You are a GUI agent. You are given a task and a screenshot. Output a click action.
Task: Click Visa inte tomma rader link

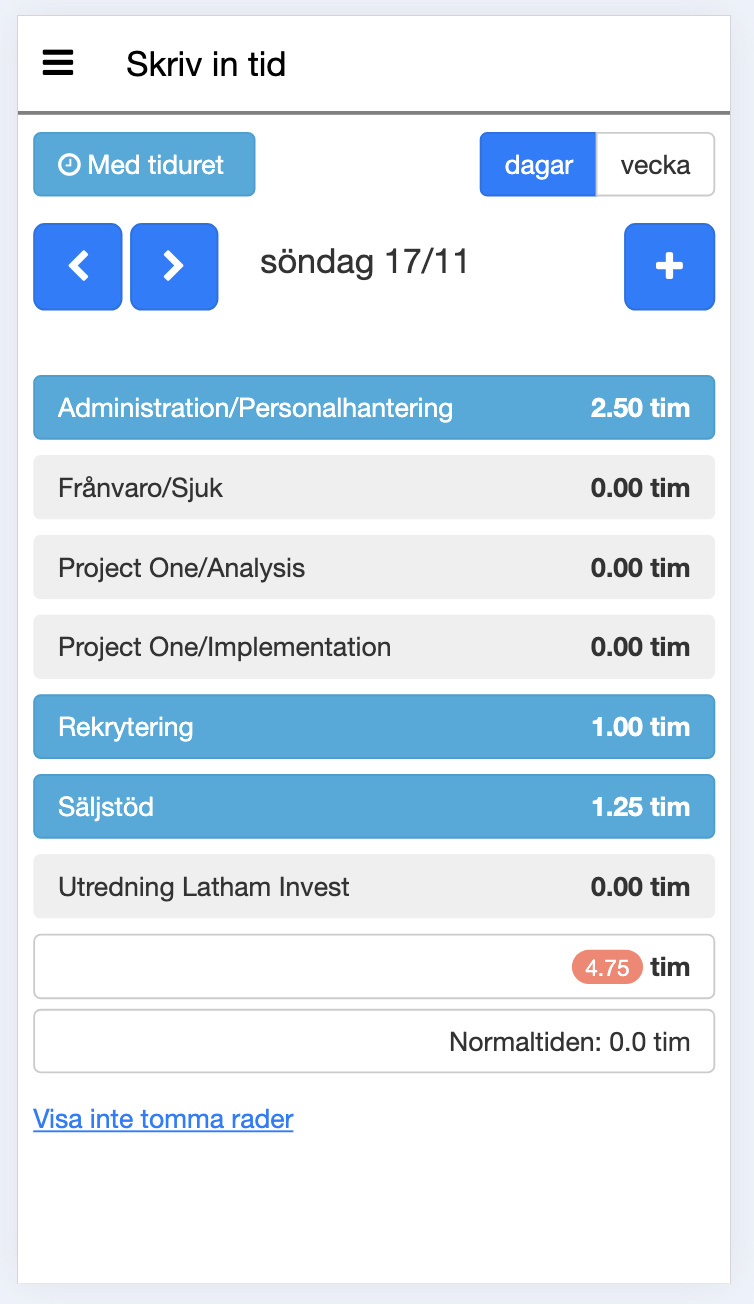(x=163, y=1118)
